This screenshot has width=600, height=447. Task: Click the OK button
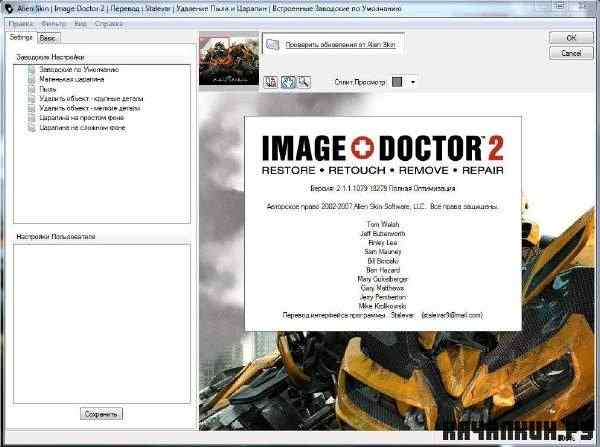coord(571,38)
